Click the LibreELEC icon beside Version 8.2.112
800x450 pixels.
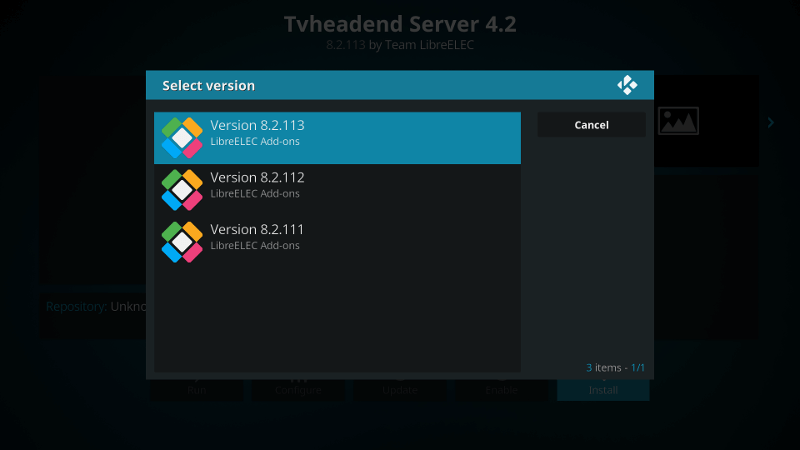pyautogui.click(x=182, y=190)
